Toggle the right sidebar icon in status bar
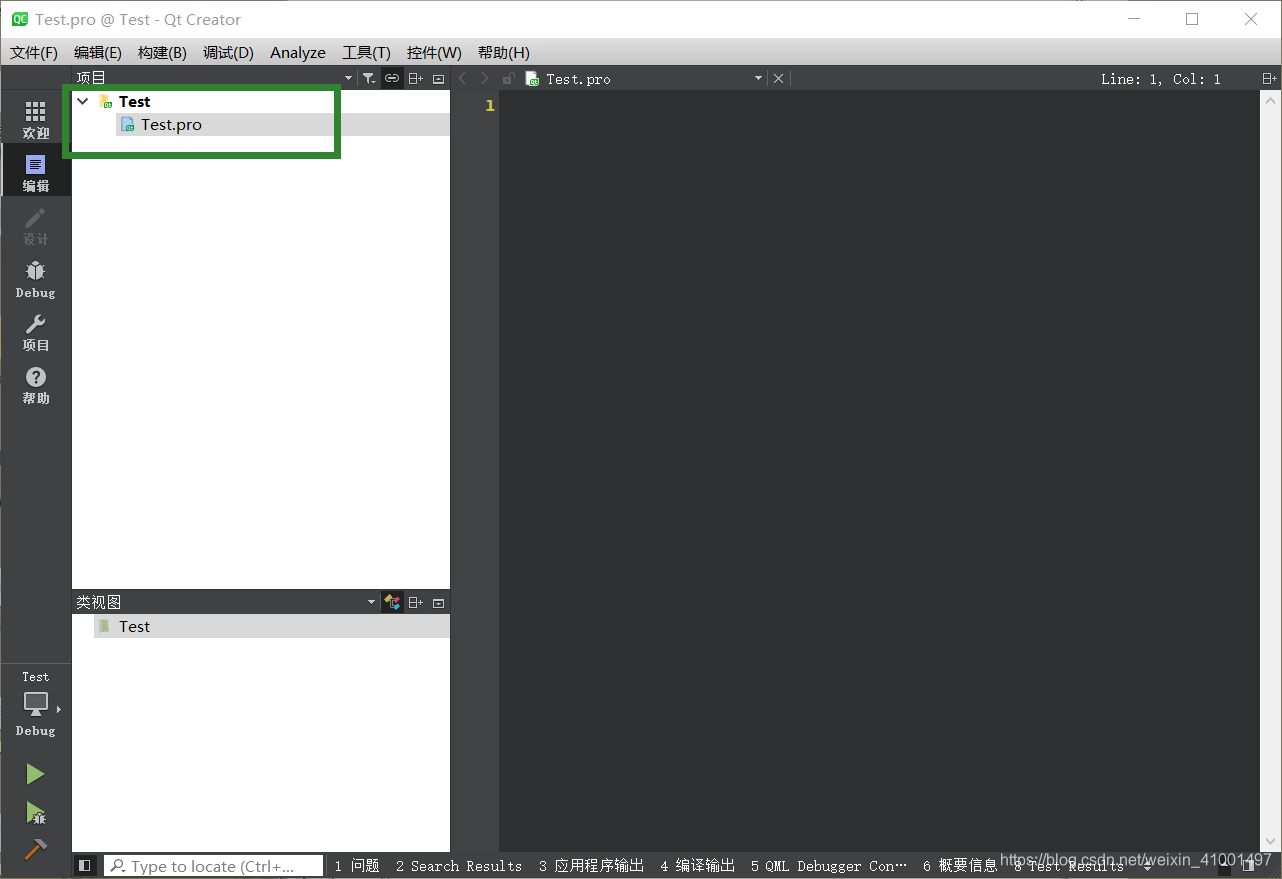This screenshot has width=1282, height=879. pos(1249,865)
